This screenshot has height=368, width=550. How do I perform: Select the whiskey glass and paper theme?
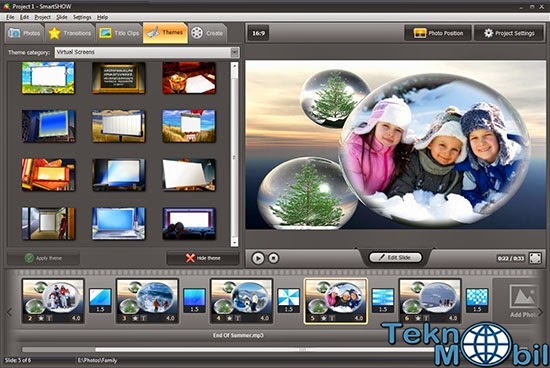click(189, 78)
